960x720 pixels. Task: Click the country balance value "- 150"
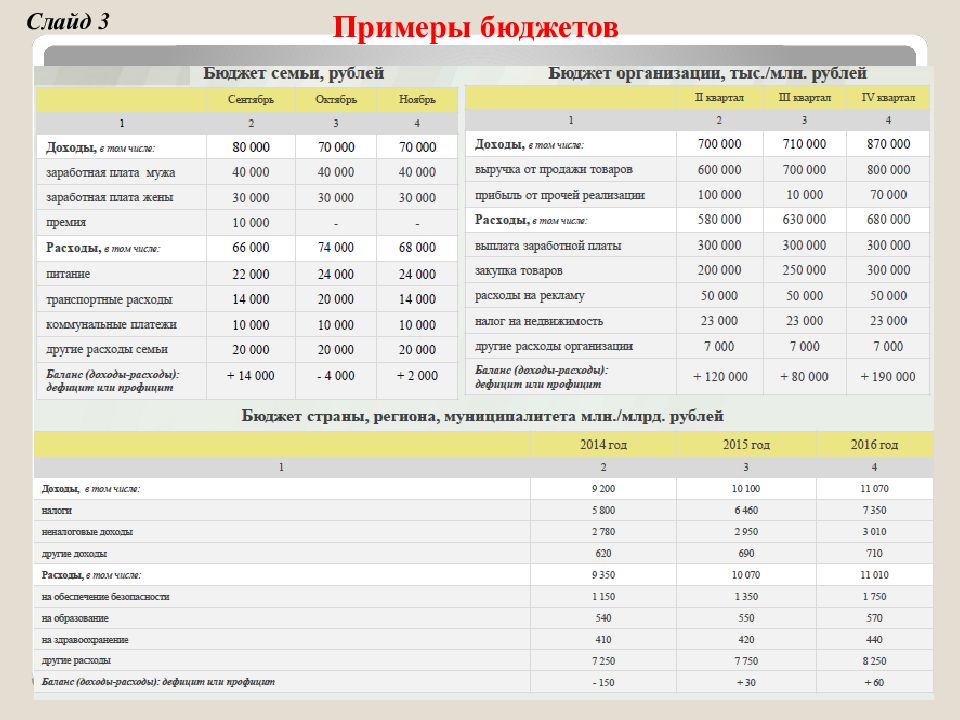(603, 683)
